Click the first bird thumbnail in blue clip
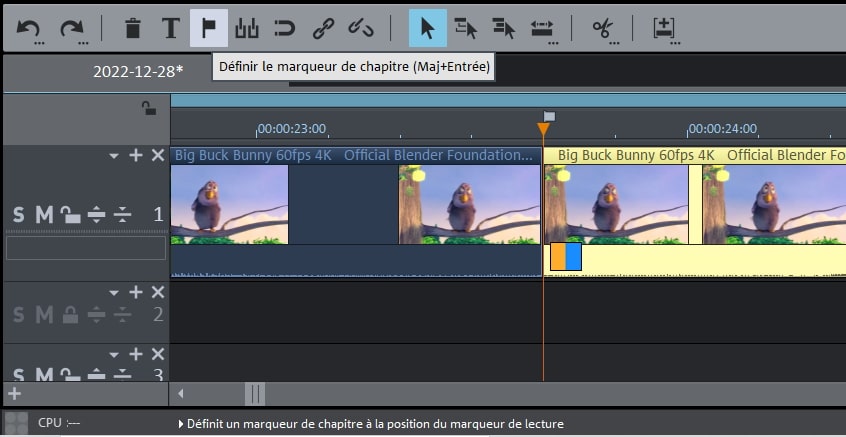This screenshot has height=437, width=846. coord(230,204)
